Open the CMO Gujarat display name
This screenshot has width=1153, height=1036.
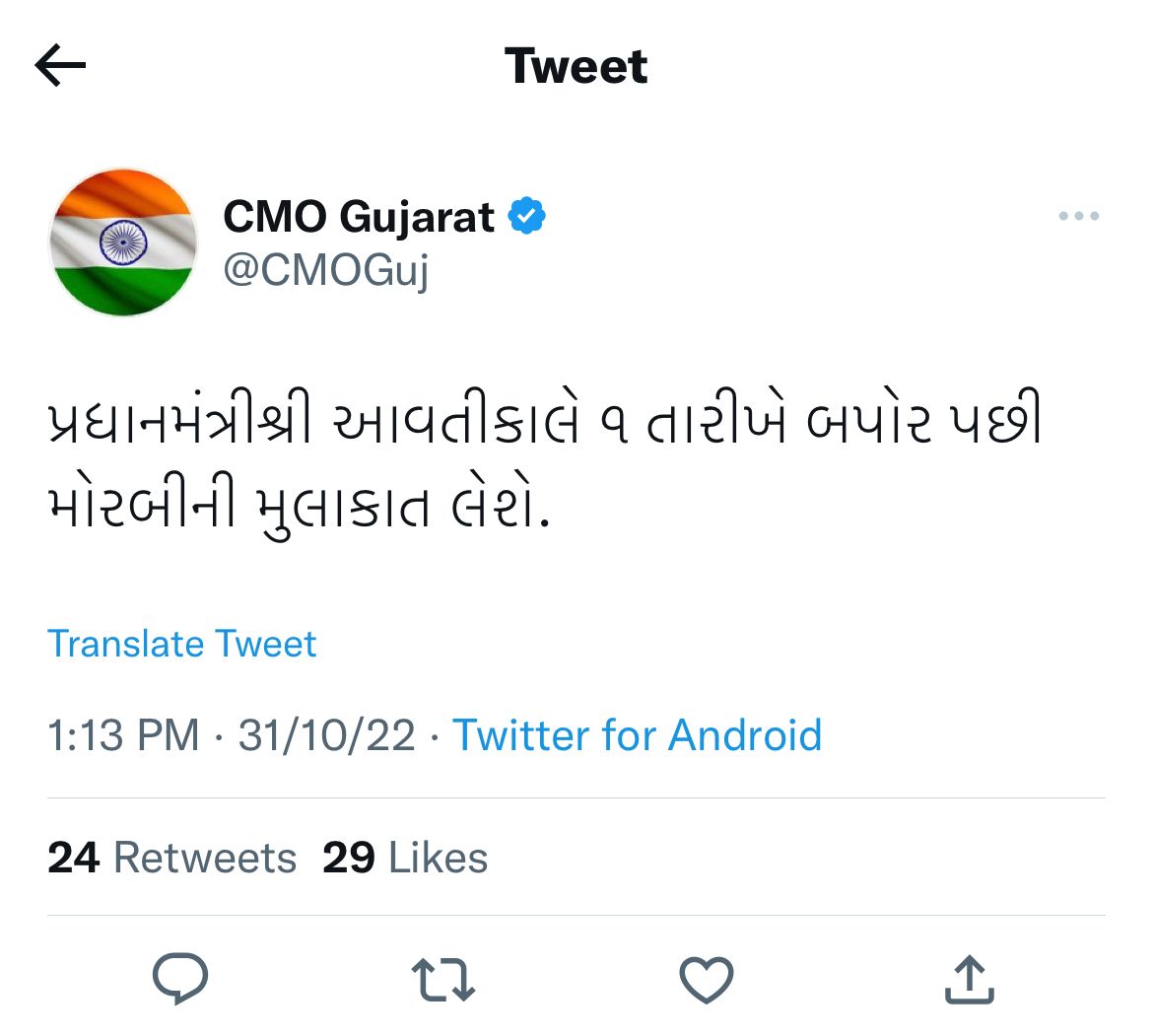[359, 216]
